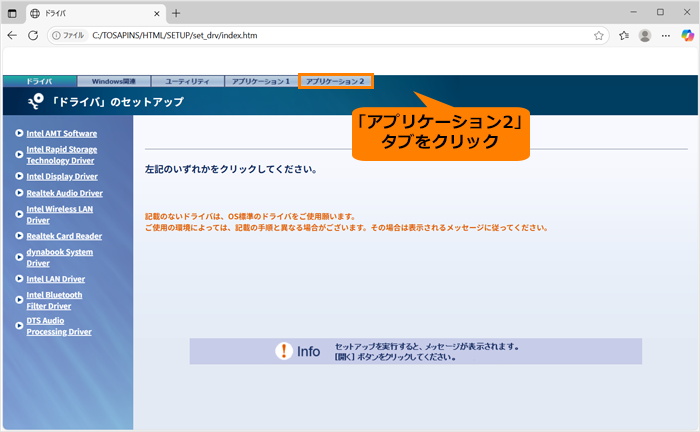Switch to the Windows関連 tab
This screenshot has width=700, height=432.
[x=113, y=81]
